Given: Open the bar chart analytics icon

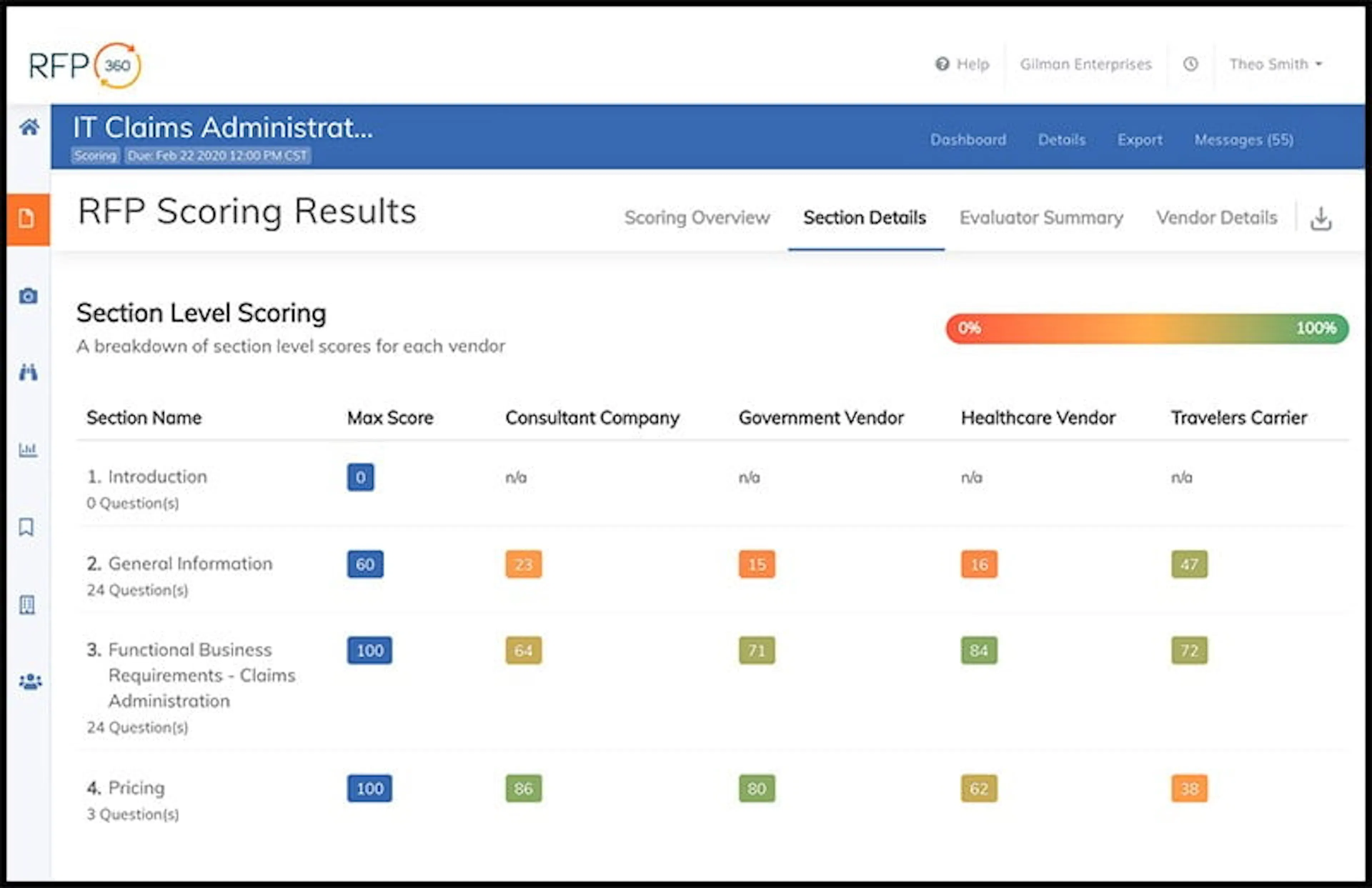Looking at the screenshot, I should [28, 450].
